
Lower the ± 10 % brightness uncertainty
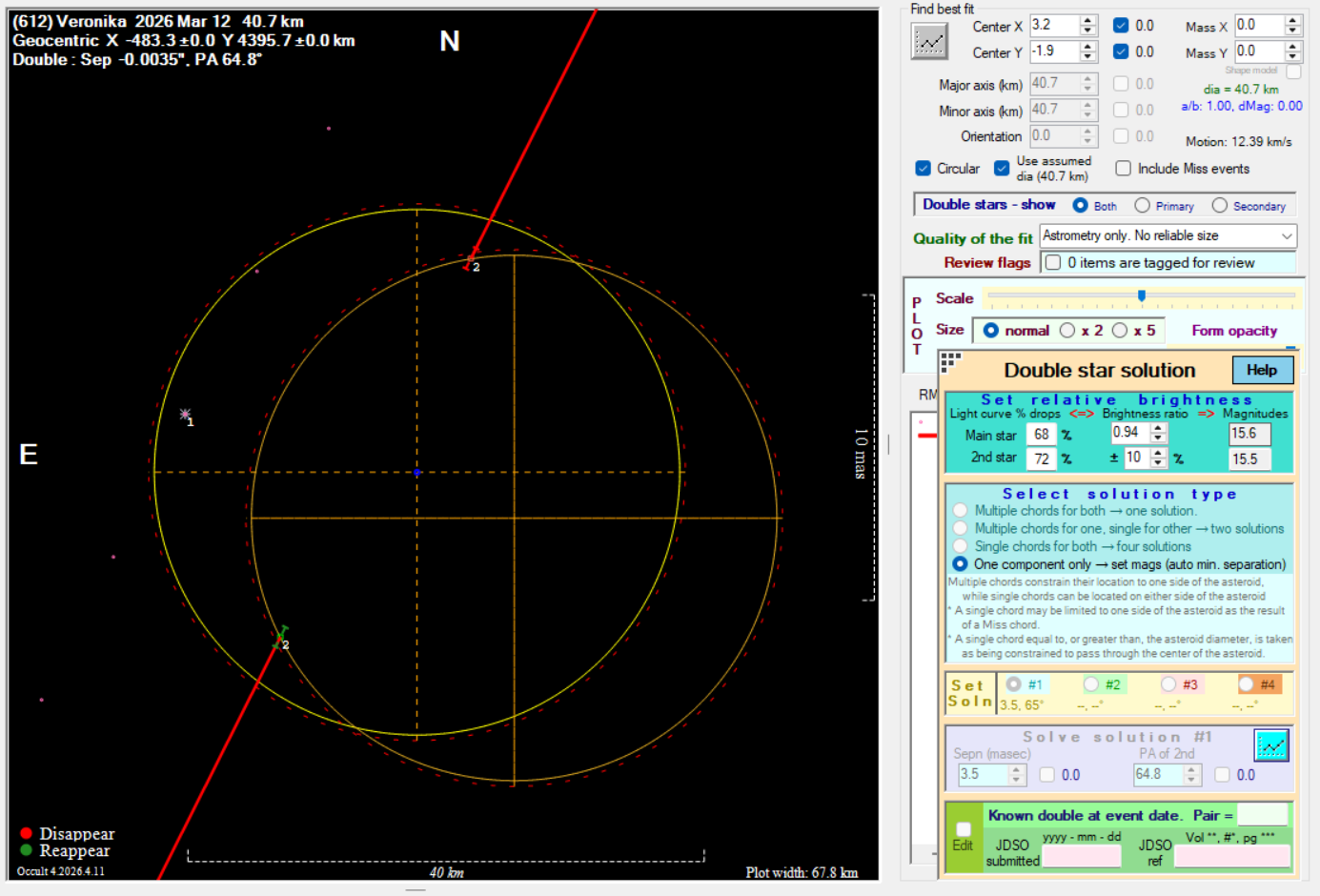click(x=1158, y=462)
